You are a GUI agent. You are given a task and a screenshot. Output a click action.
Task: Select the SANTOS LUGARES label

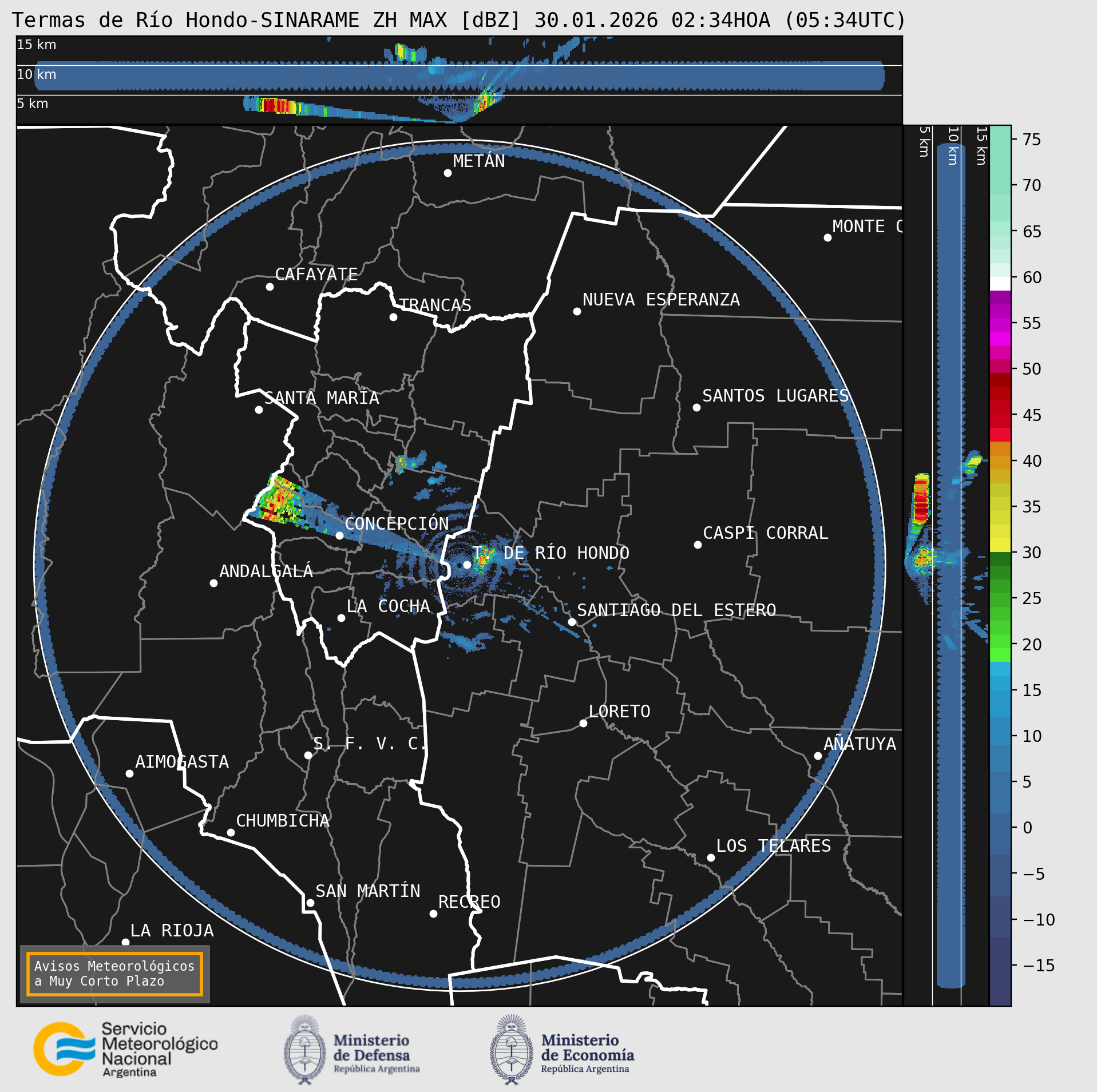775,396
